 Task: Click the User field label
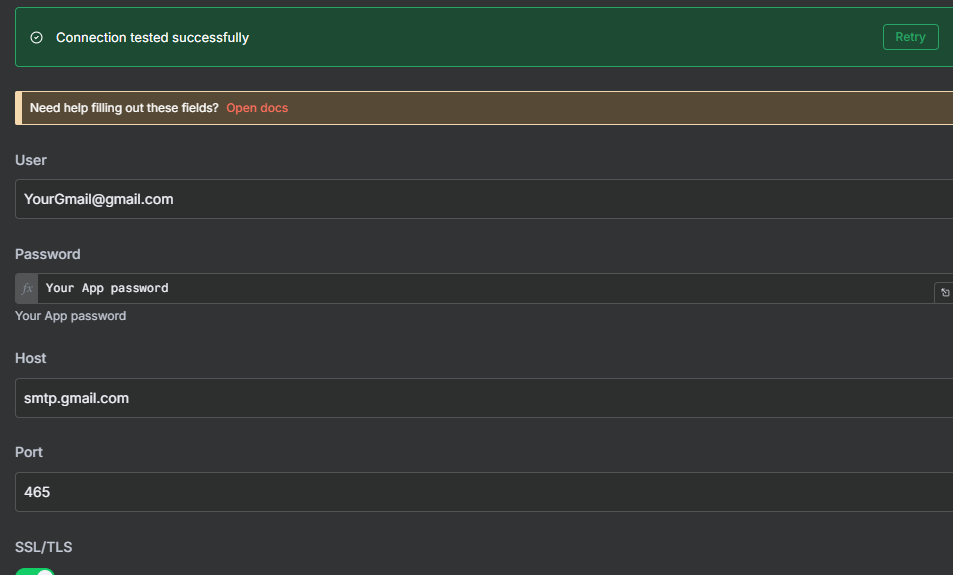[x=31, y=160]
